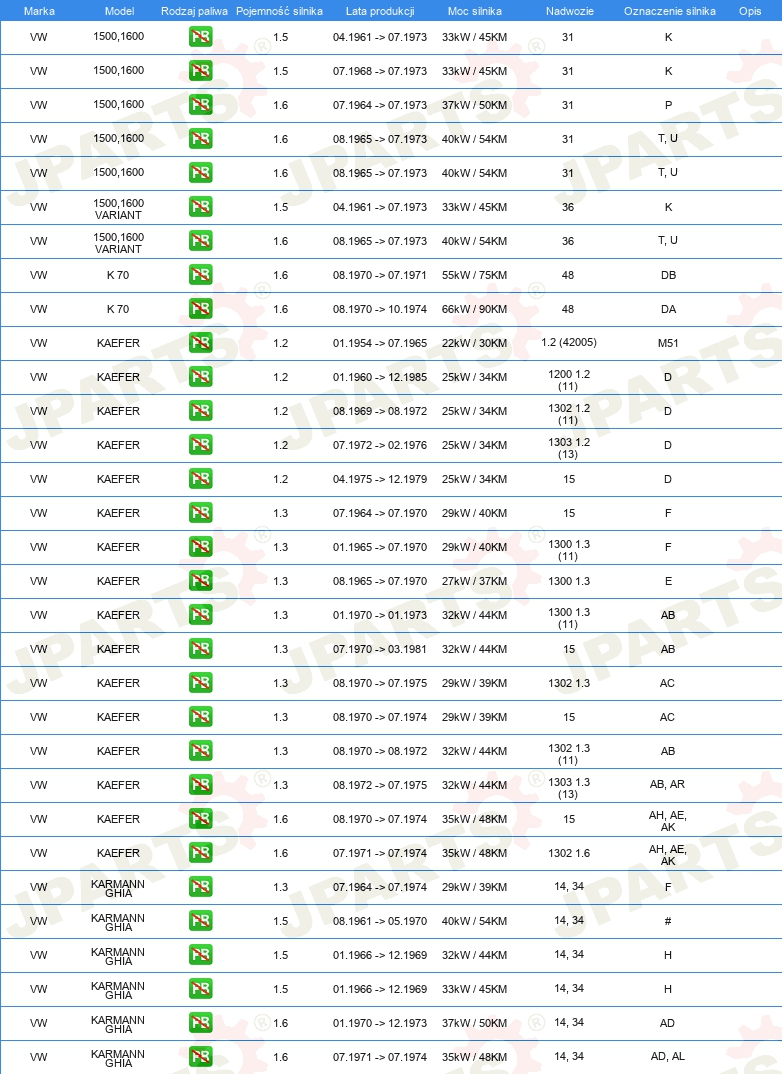This screenshot has width=782, height=1074.
Task: Click fuel icon in KARMANN GHIA 1.3 row
Action: click(201, 886)
